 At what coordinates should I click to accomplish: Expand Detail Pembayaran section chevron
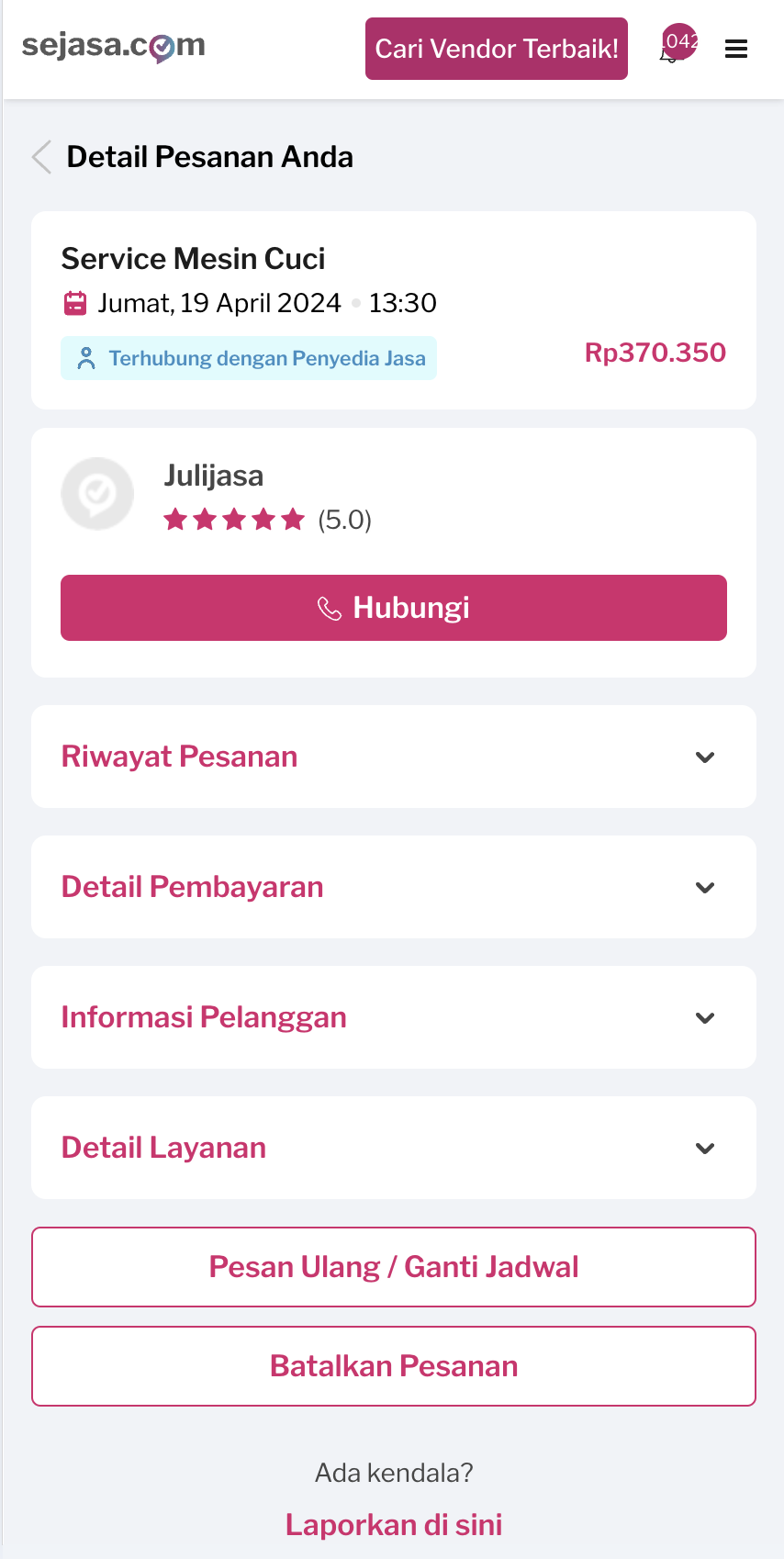[705, 888]
